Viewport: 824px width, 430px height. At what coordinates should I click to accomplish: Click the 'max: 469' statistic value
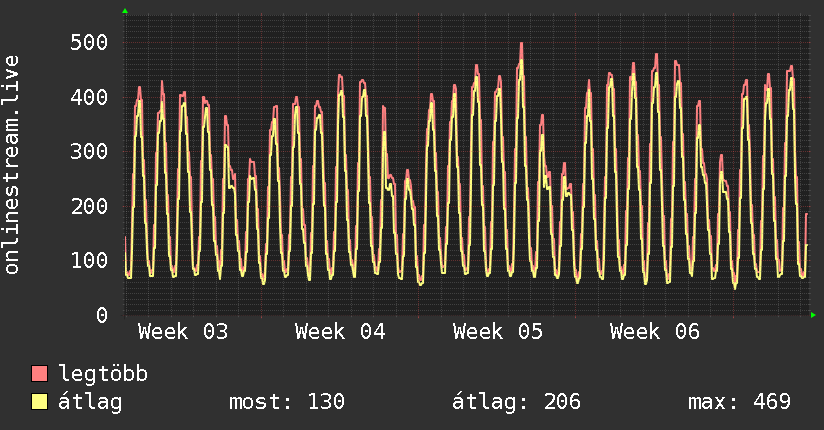click(x=739, y=402)
